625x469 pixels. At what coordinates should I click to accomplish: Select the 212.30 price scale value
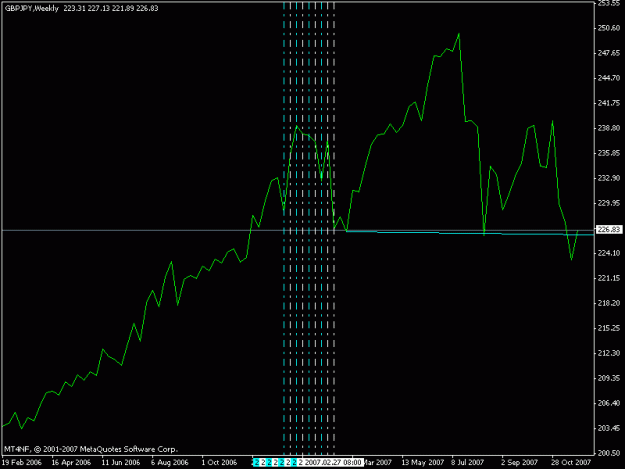tap(609, 353)
